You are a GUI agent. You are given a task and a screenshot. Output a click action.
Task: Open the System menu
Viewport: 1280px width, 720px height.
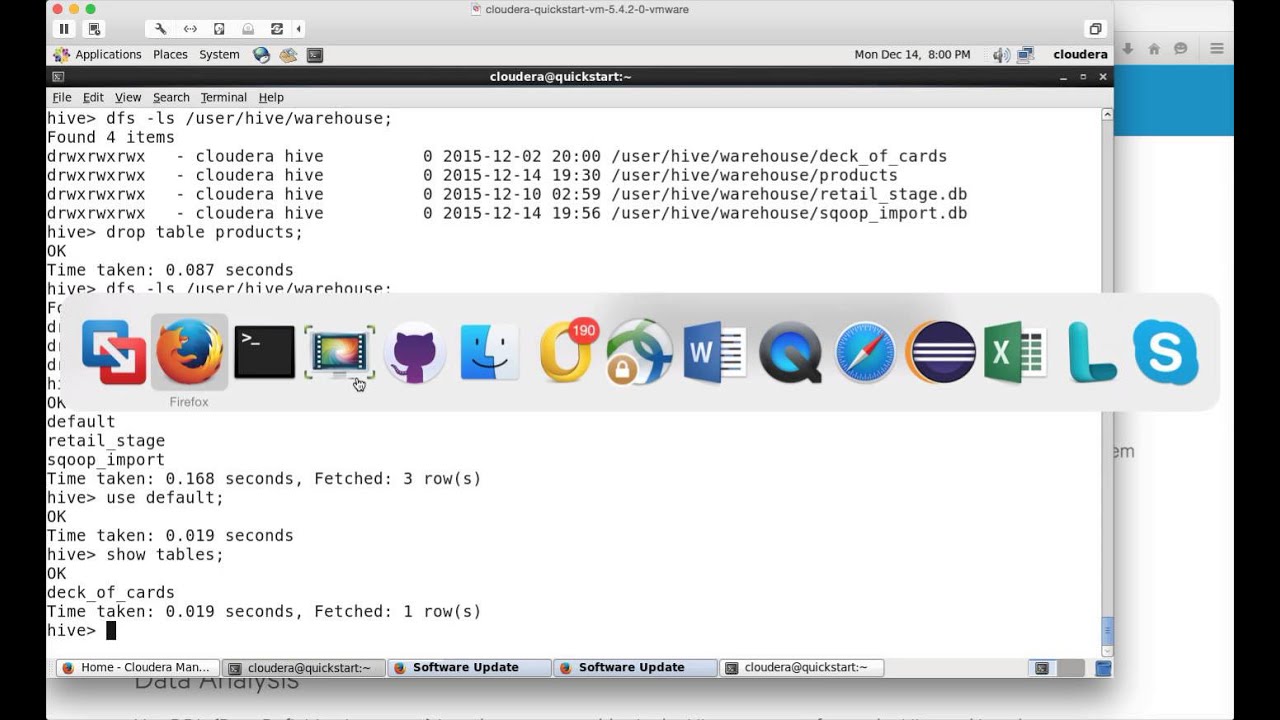219,55
